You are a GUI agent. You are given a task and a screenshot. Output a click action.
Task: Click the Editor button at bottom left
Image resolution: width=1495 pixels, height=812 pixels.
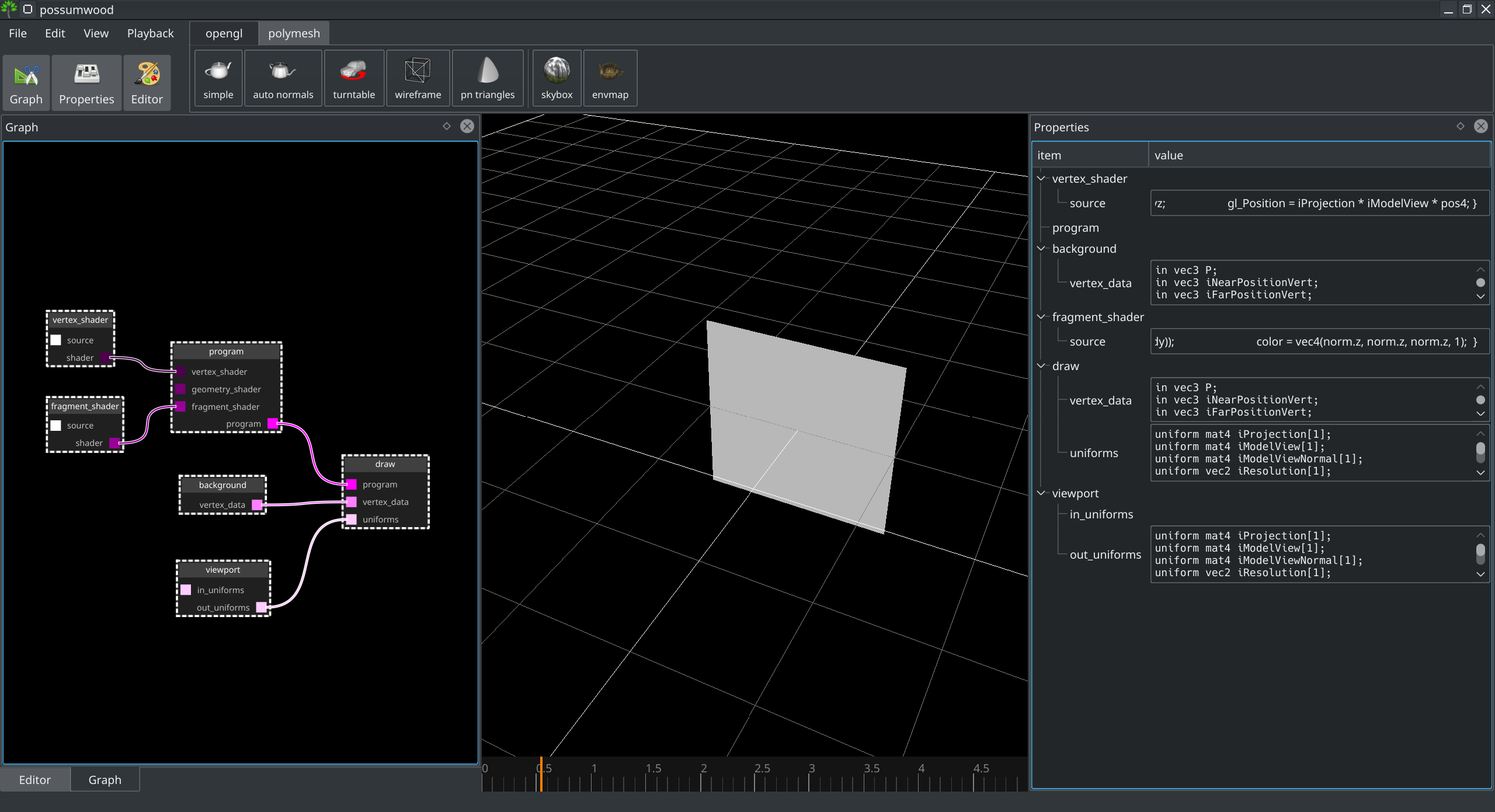tap(35, 779)
